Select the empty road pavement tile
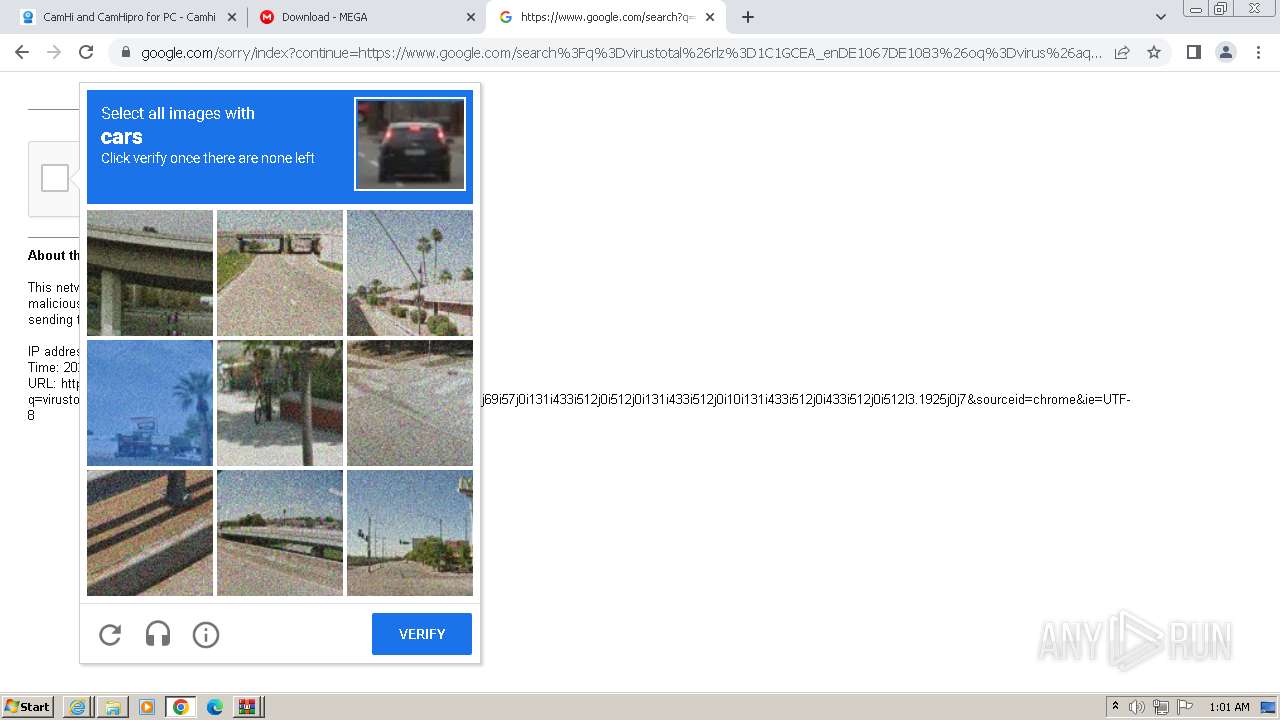 [410, 403]
